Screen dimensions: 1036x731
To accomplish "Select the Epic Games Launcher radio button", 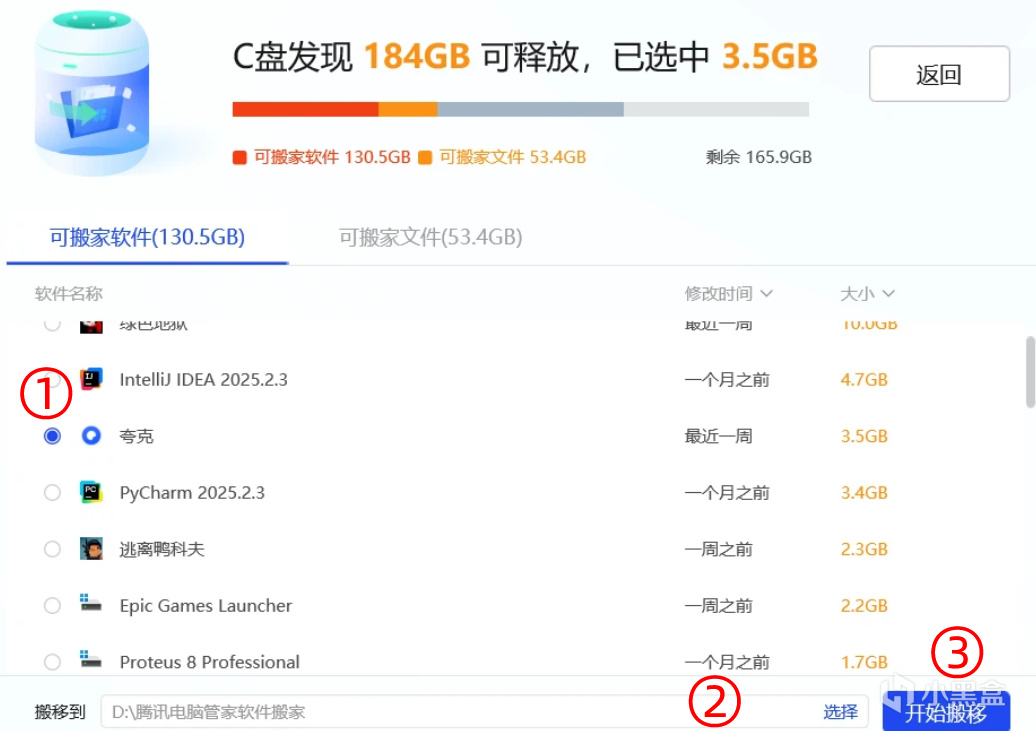I will pos(52,605).
